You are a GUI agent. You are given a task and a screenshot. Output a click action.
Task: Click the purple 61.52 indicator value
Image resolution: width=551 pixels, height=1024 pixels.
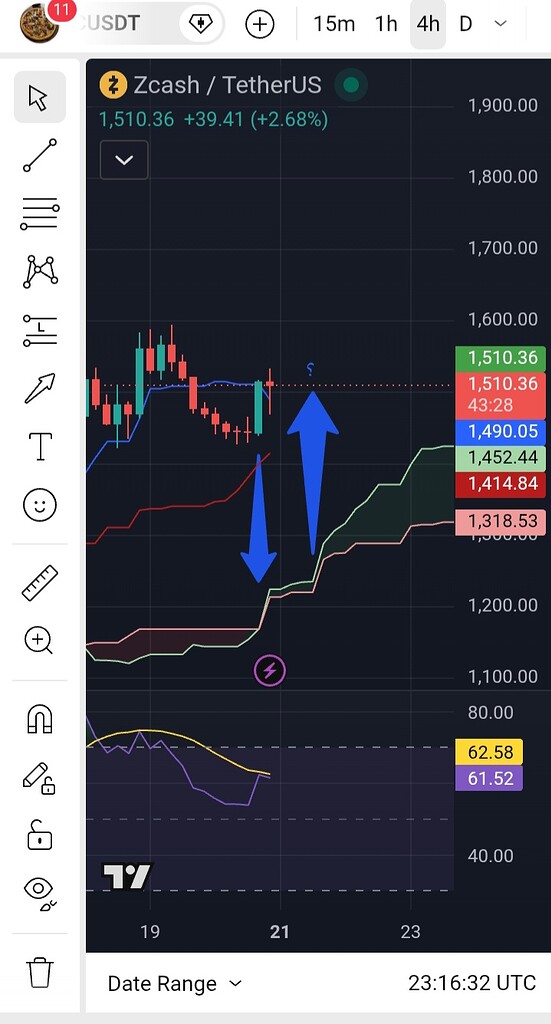pos(488,778)
